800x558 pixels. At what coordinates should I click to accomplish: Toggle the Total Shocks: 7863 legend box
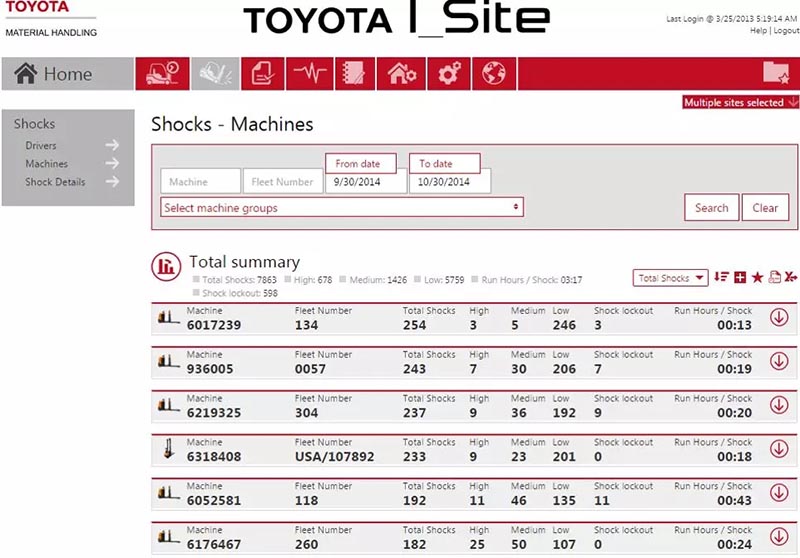point(196,279)
